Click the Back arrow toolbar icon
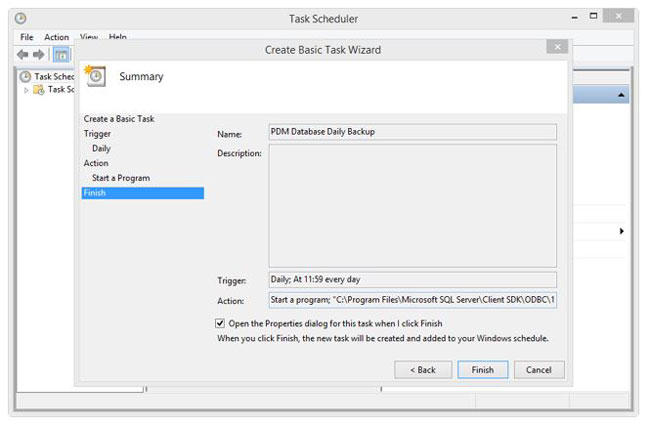This screenshot has height=426, width=650. pos(23,54)
